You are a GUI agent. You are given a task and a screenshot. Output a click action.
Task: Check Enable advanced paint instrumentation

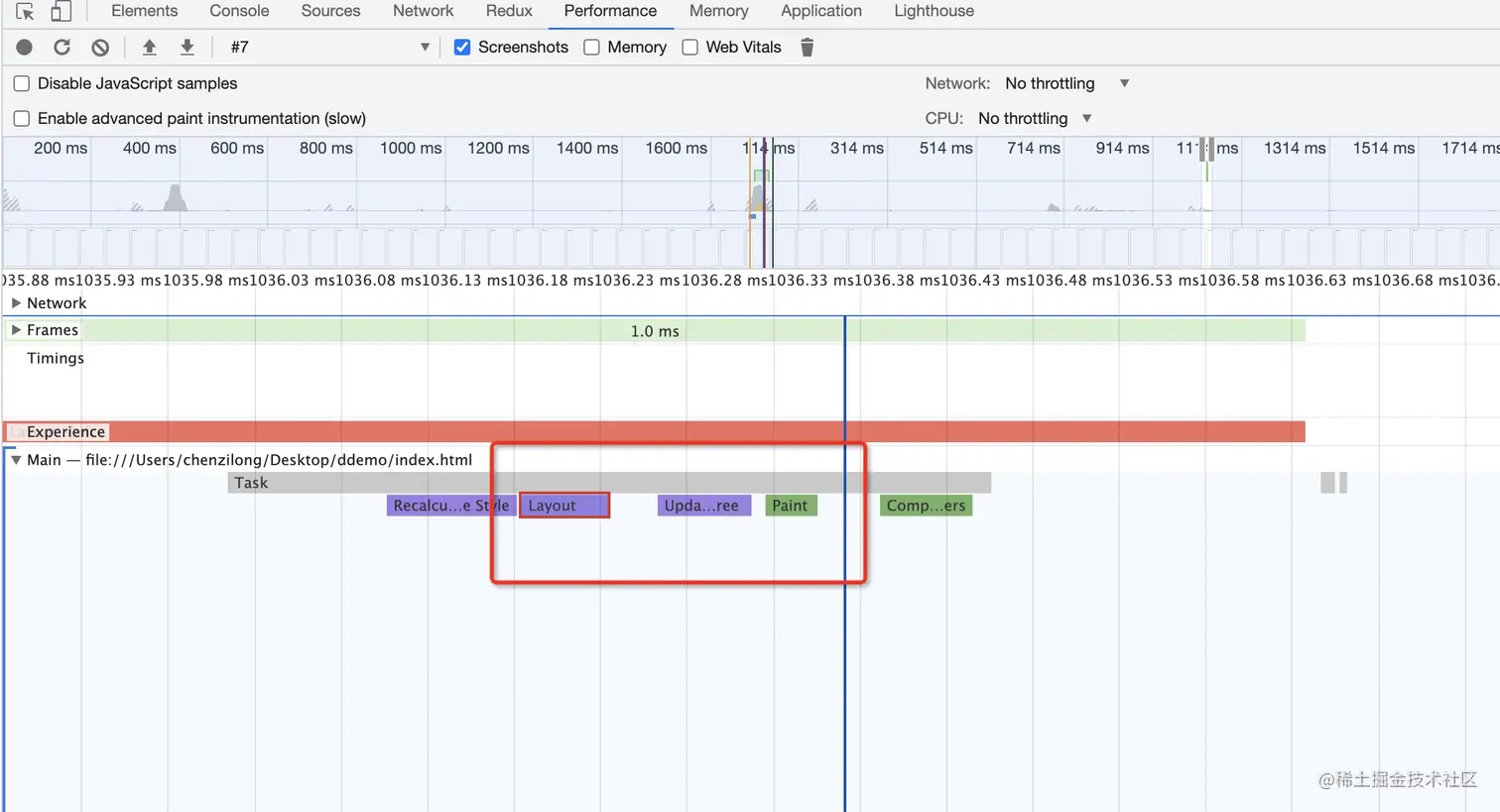click(22, 118)
